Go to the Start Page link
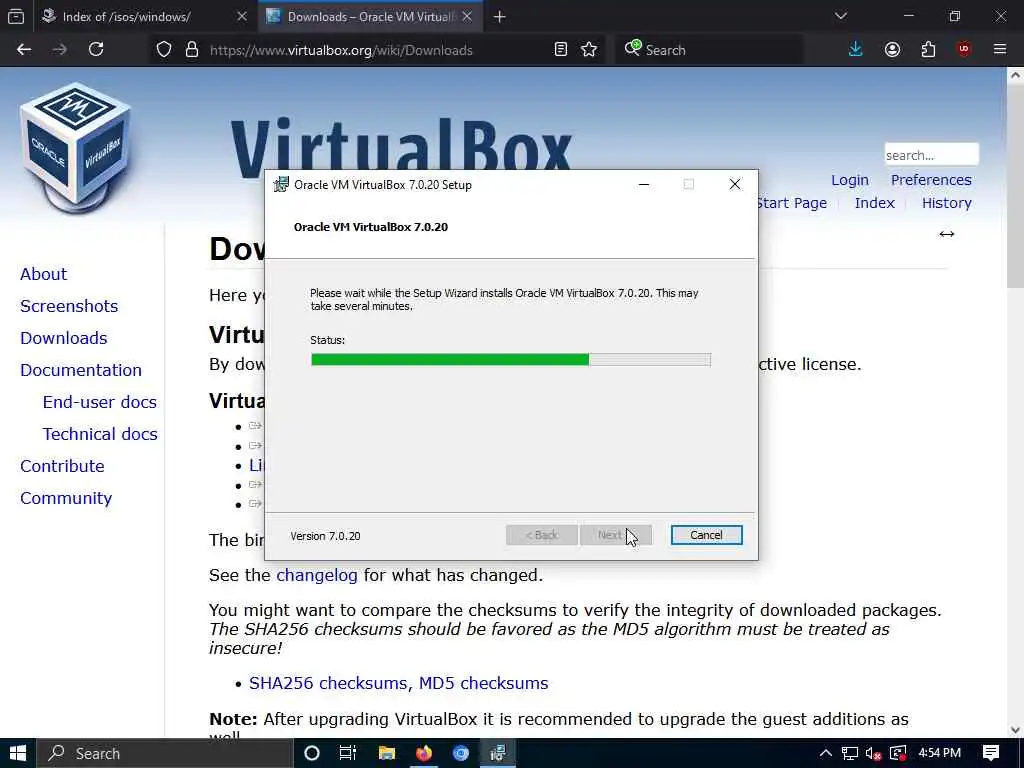 click(792, 202)
